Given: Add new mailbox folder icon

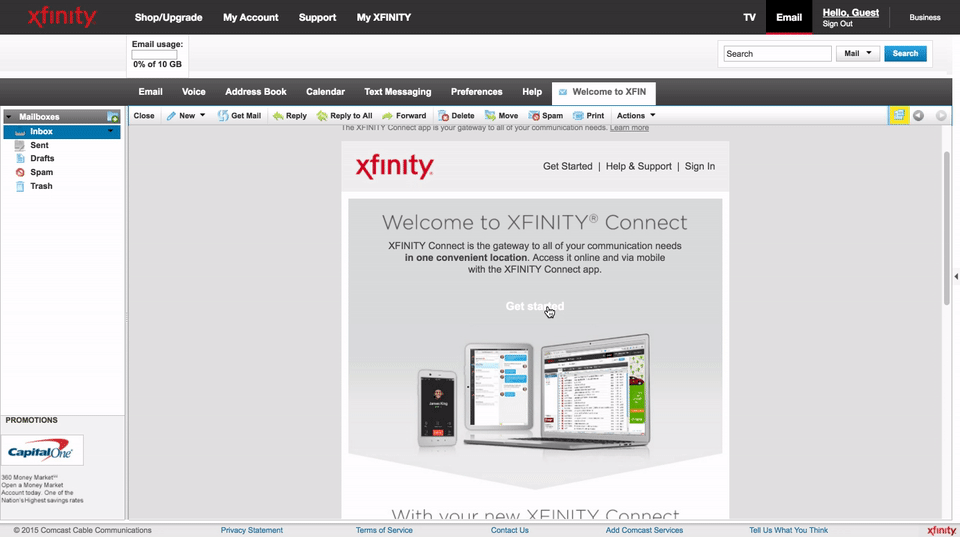Looking at the screenshot, I should (113, 116).
